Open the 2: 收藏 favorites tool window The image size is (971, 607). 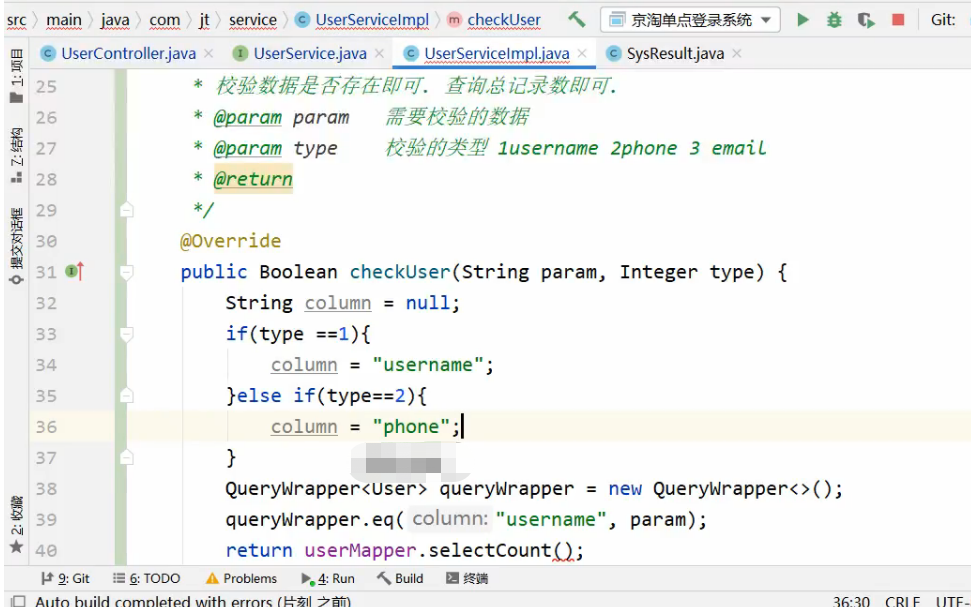tap(17, 524)
